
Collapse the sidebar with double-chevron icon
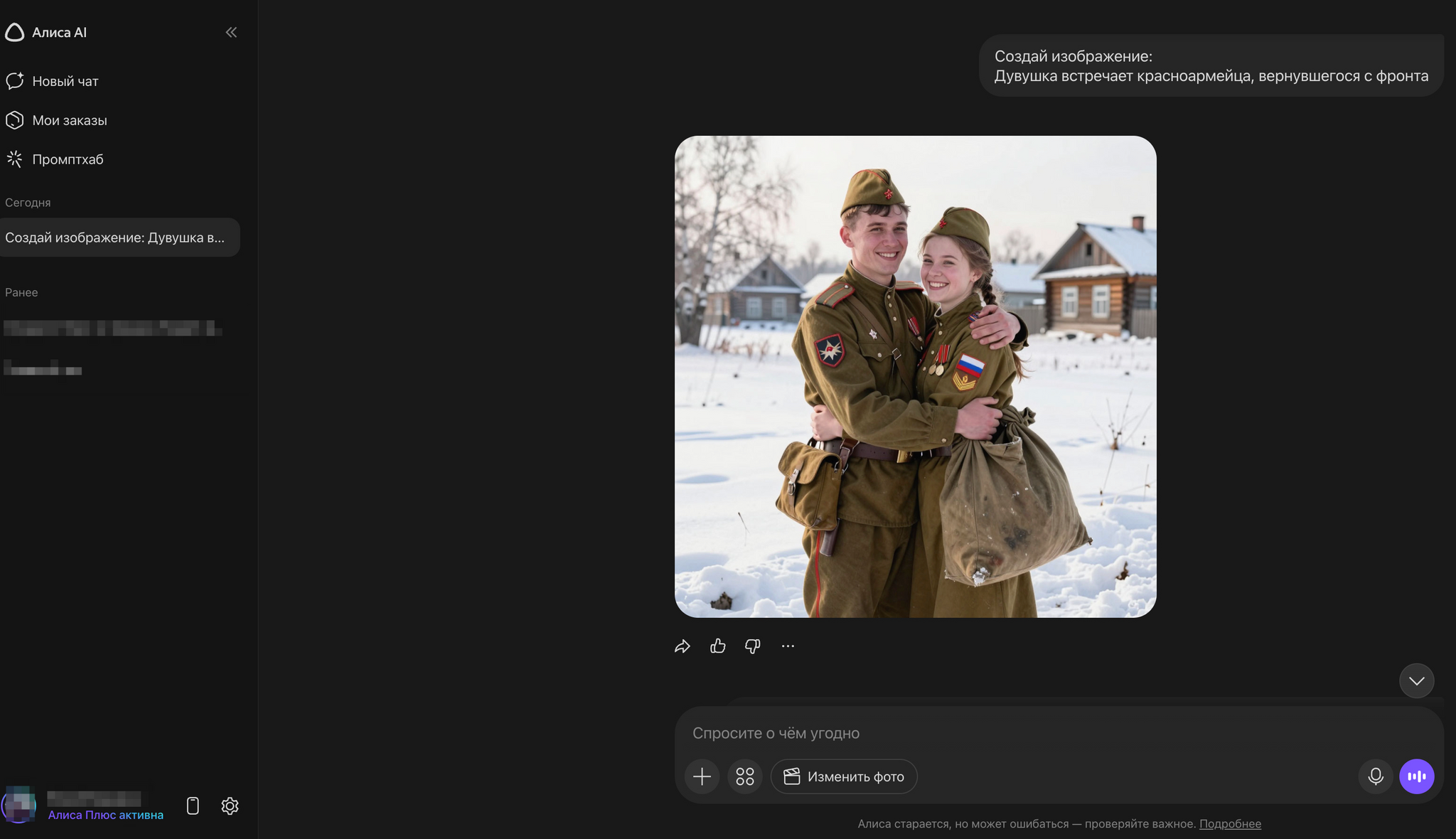(x=231, y=32)
